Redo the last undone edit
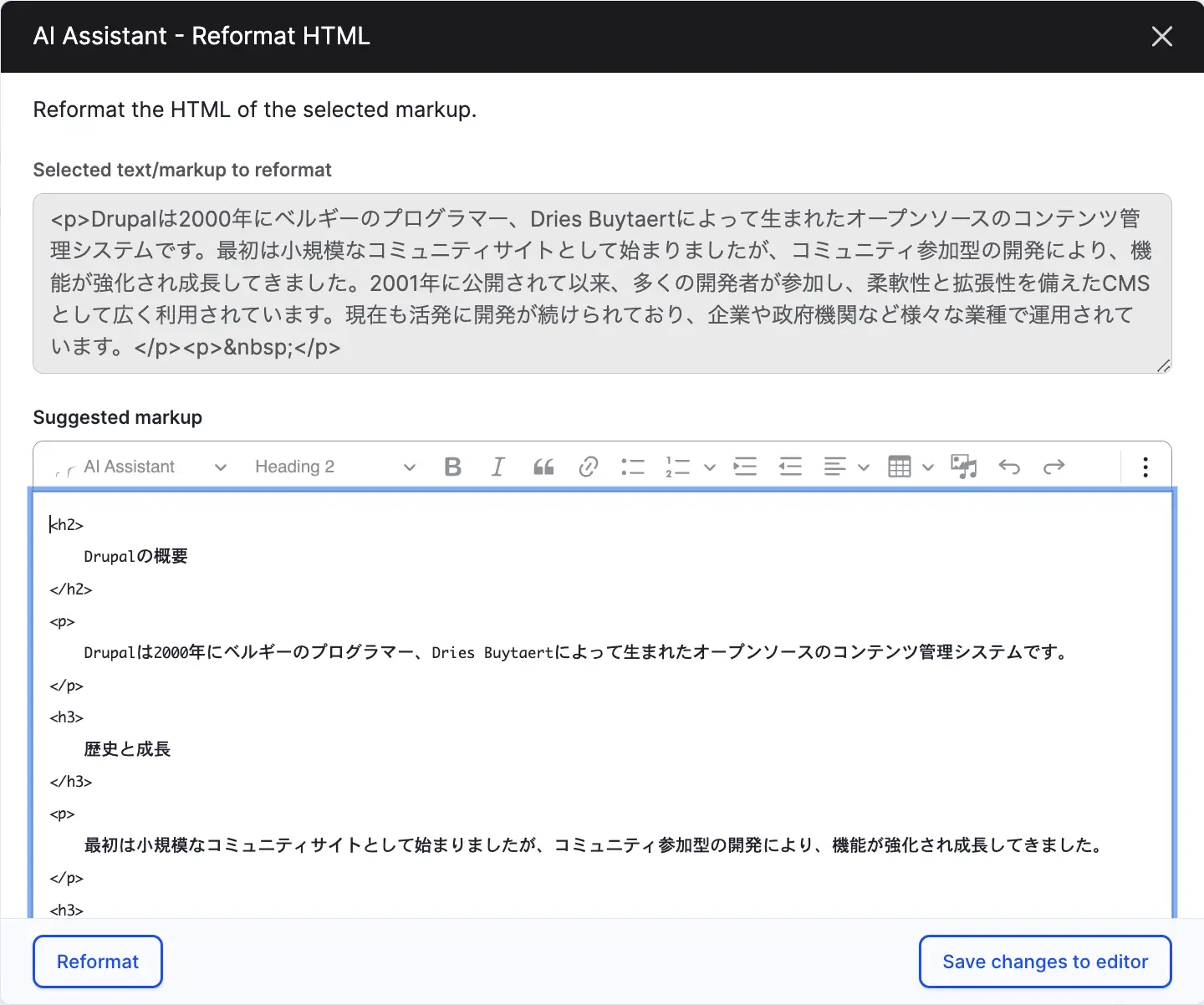This screenshot has width=1204, height=1005. click(1054, 467)
